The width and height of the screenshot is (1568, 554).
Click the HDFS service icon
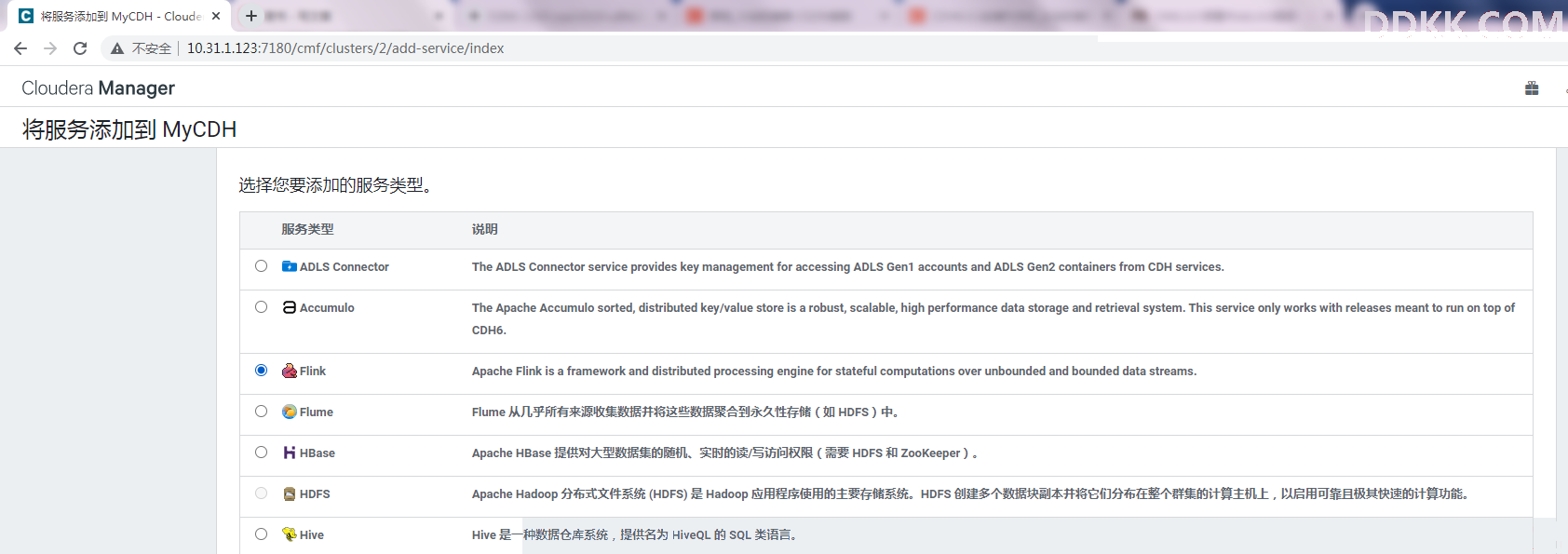pos(290,493)
